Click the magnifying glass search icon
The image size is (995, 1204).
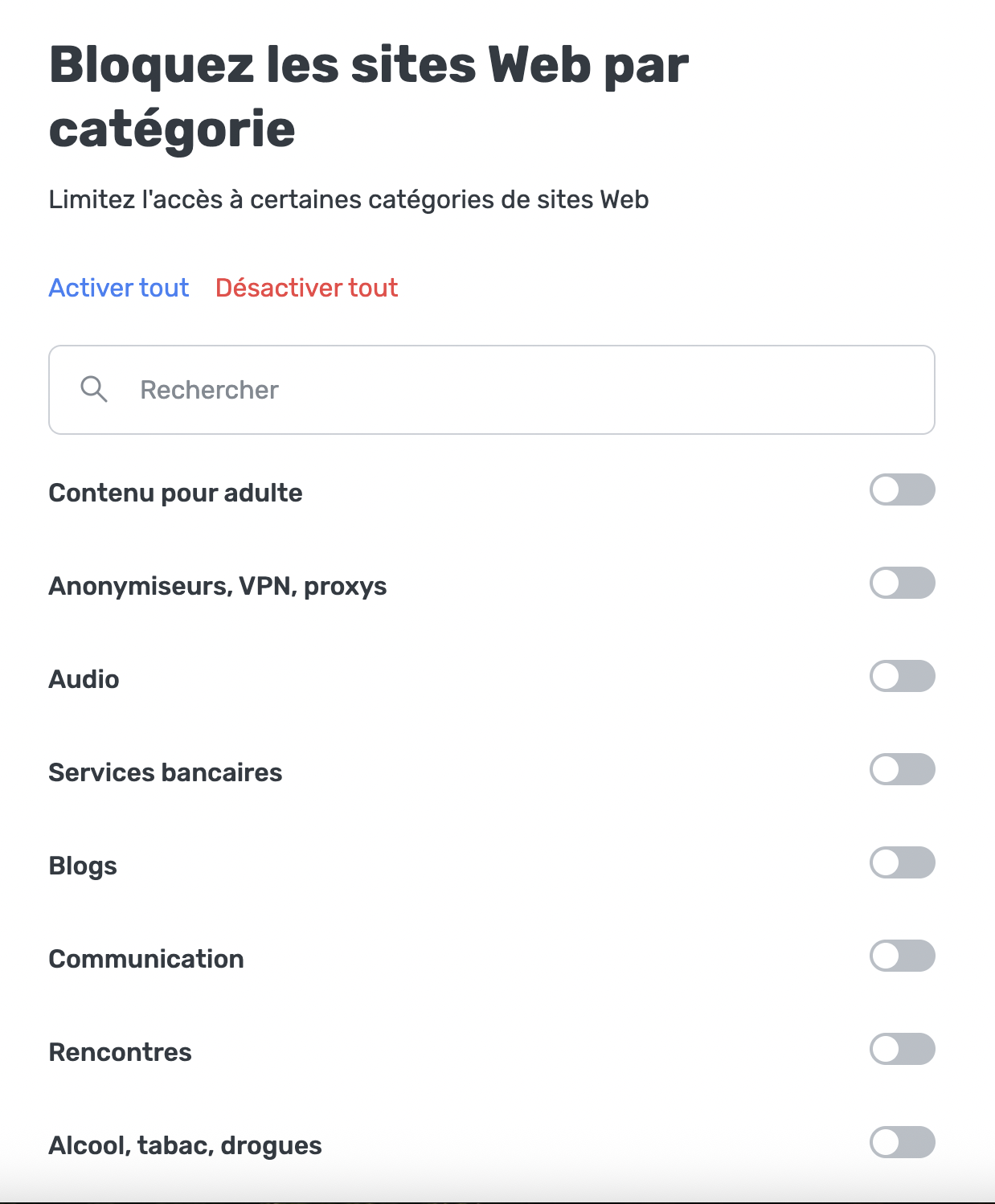point(94,389)
